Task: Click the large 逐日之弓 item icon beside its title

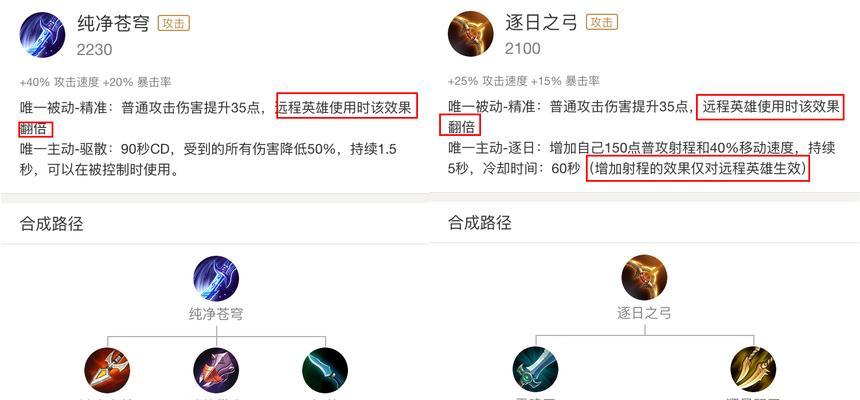Action: (471, 33)
